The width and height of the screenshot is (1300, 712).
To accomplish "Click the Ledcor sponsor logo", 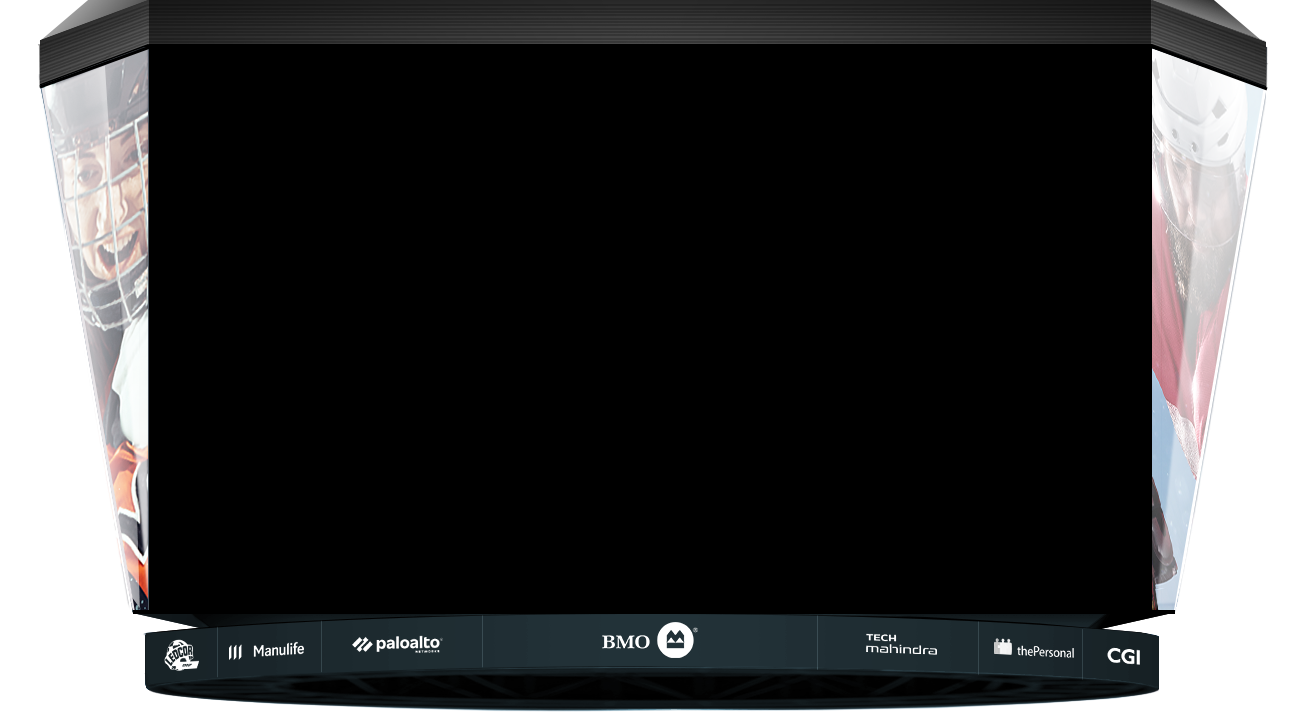I will pyautogui.click(x=180, y=655).
